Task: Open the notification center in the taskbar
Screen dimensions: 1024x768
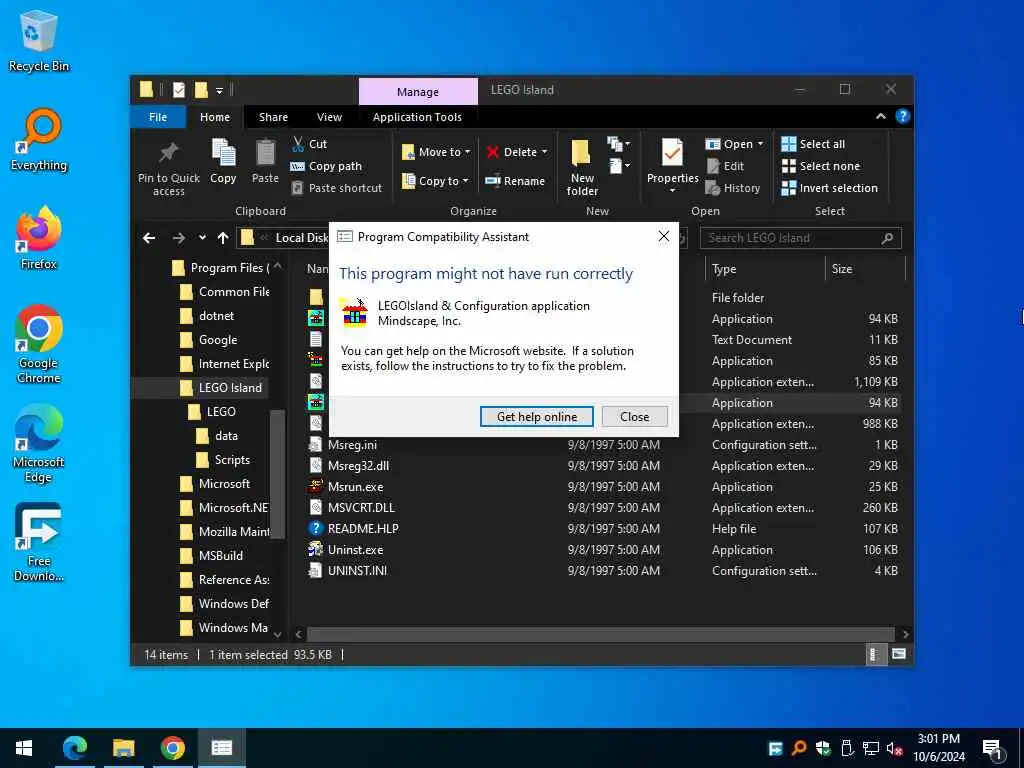Action: pos(993,749)
